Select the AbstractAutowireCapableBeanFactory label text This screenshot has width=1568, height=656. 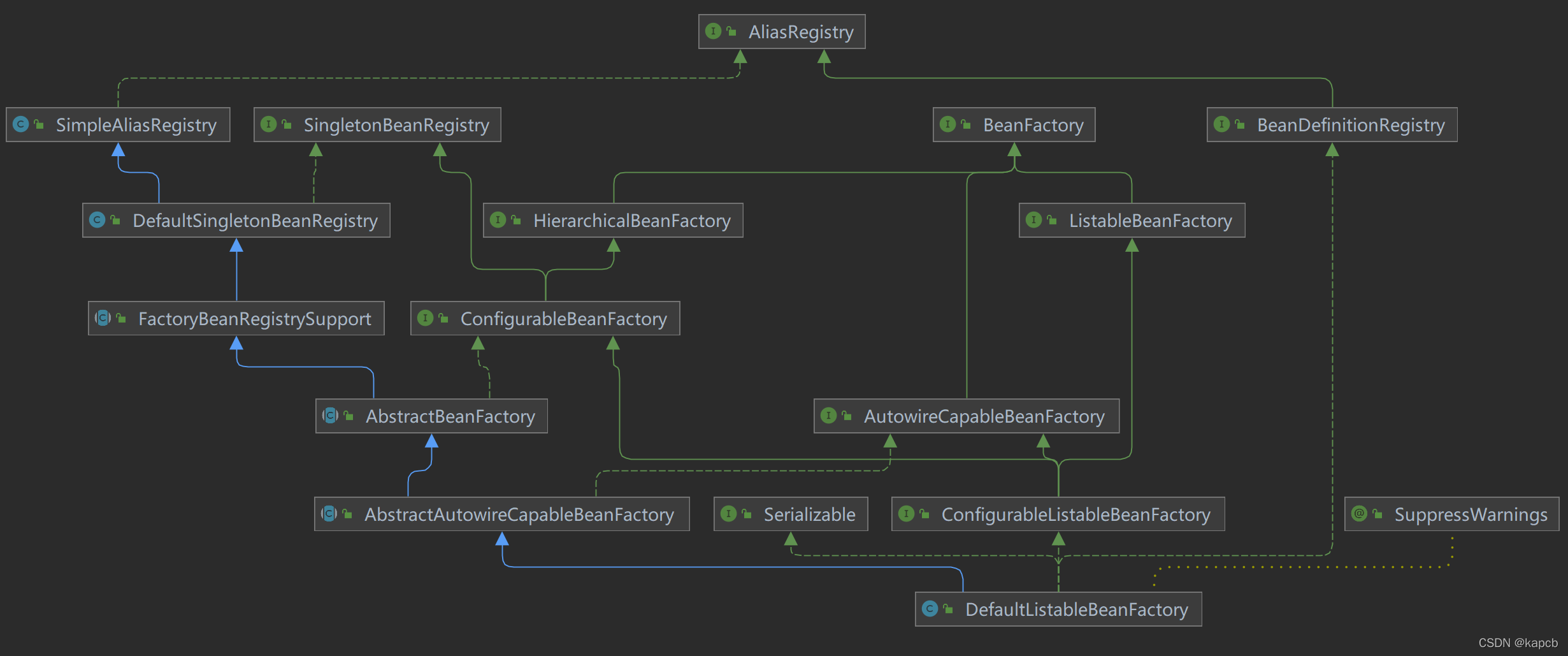519,514
